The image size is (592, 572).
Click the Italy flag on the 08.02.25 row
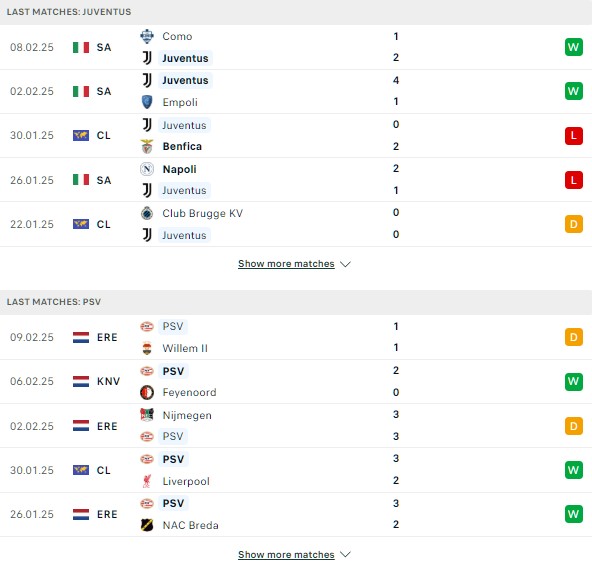(81, 47)
